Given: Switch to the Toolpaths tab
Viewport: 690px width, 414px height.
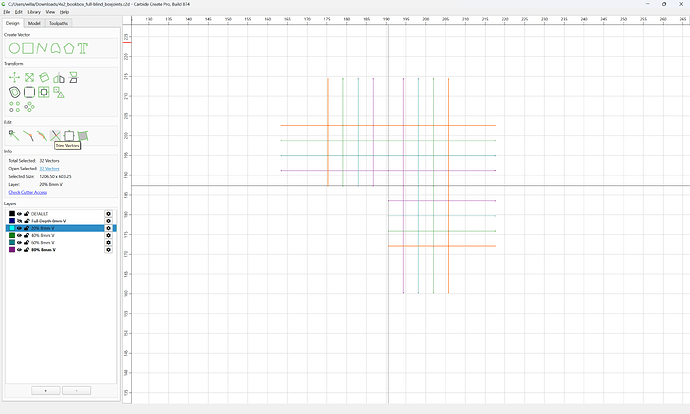Looking at the screenshot, I should pos(58,23).
